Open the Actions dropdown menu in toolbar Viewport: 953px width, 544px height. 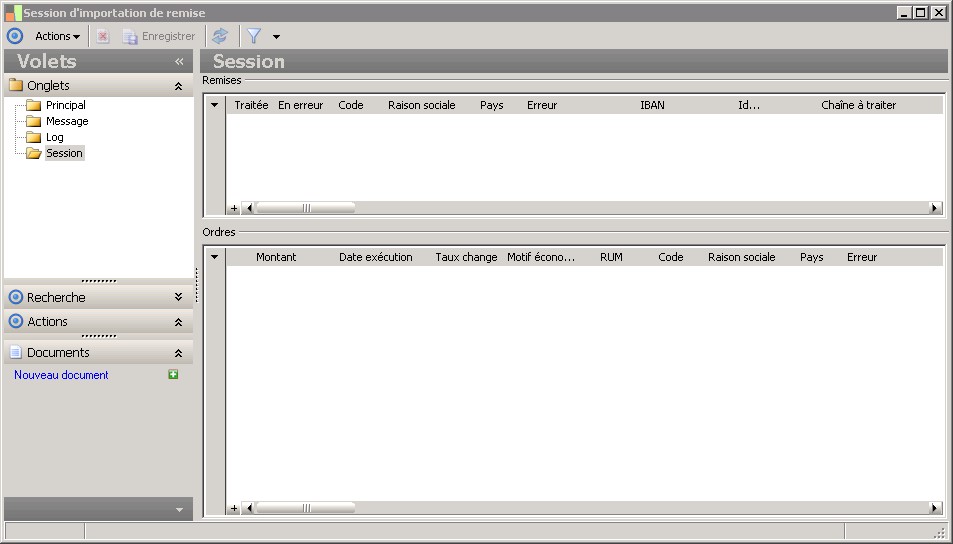tap(57, 36)
